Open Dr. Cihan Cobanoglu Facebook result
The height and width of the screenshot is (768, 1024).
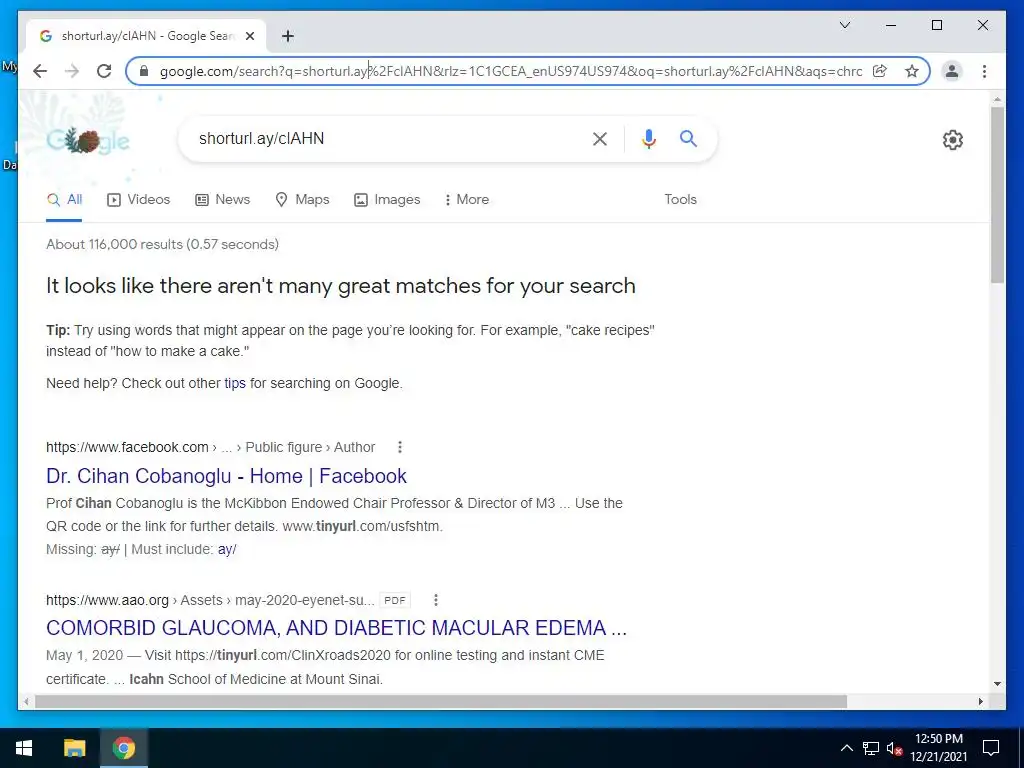[226, 476]
